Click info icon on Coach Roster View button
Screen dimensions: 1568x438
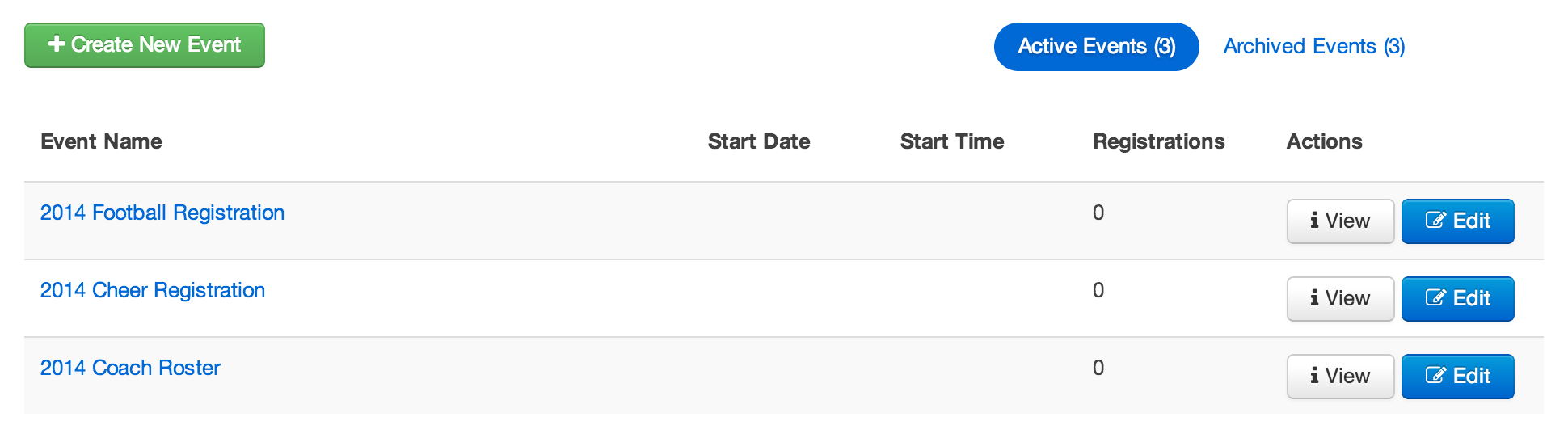click(1315, 376)
